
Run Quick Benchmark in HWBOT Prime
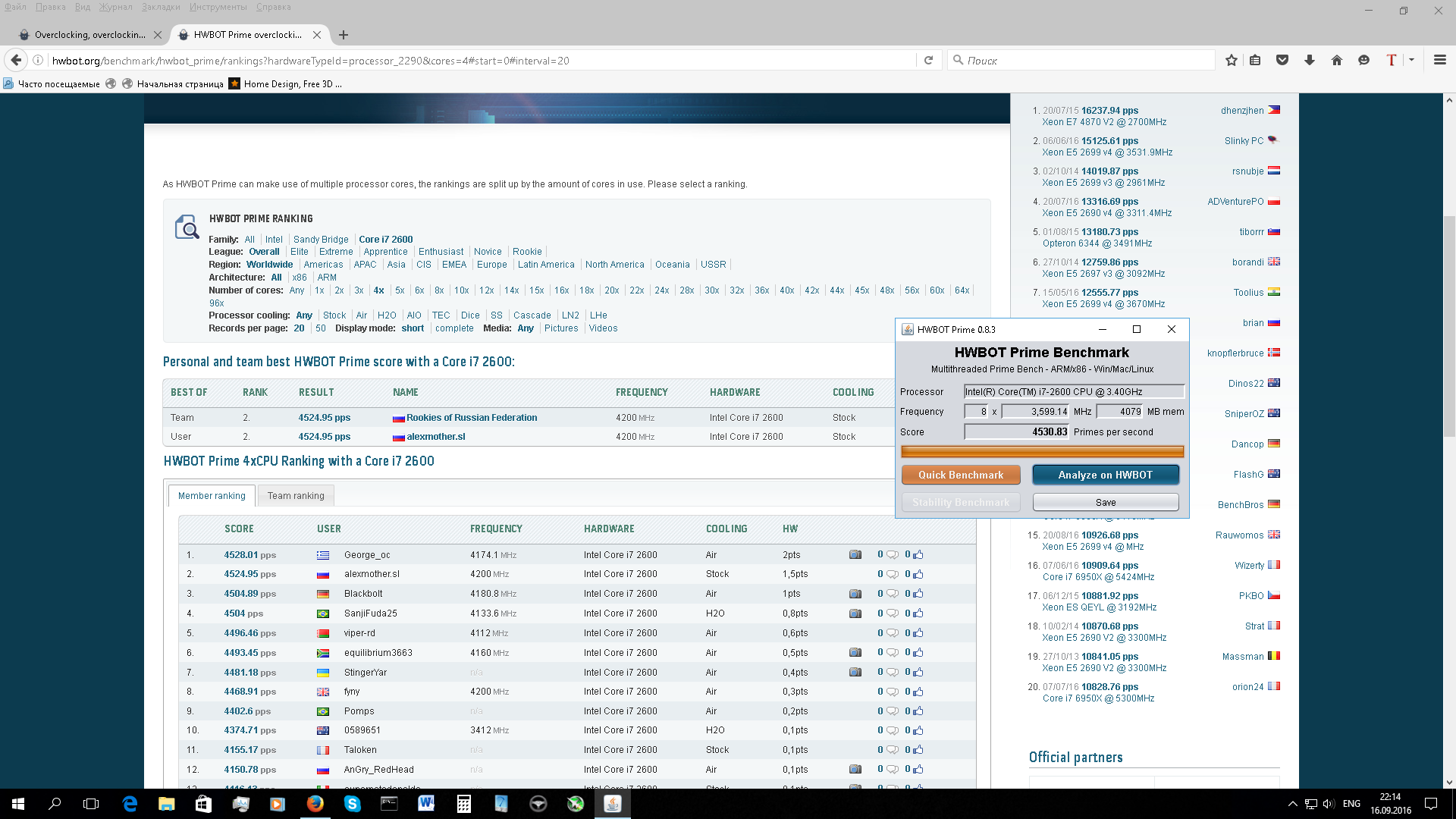click(961, 475)
